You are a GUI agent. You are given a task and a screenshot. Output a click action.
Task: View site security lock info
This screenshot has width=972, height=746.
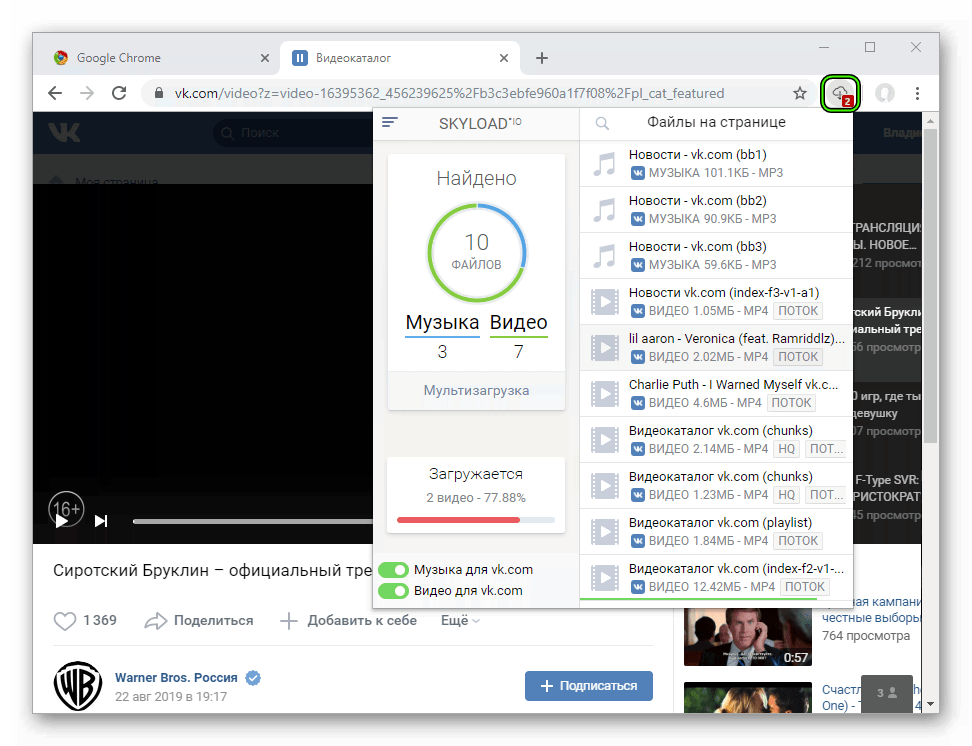pos(159,94)
